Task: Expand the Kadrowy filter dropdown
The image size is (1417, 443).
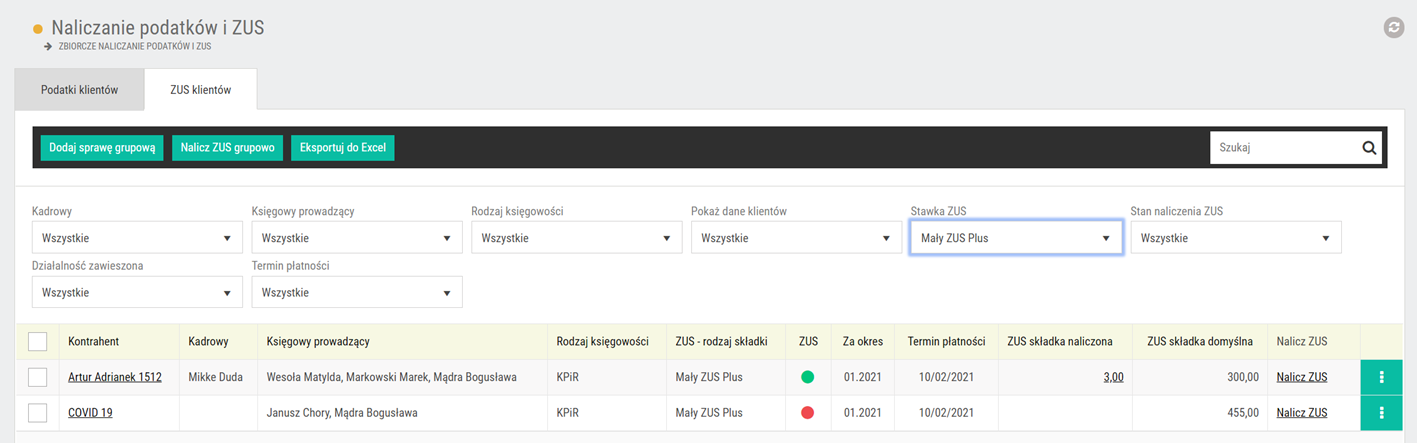Action: coord(137,238)
